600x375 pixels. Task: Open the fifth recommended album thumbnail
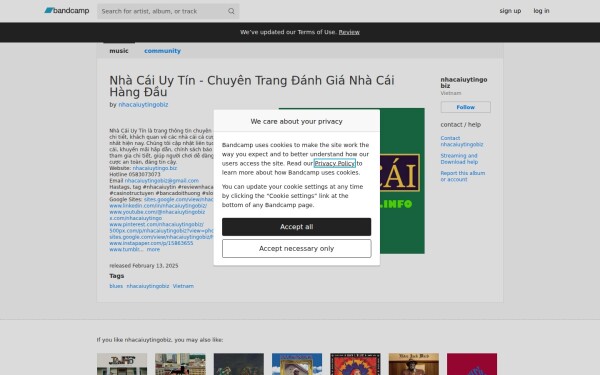pyautogui.click(x=355, y=364)
